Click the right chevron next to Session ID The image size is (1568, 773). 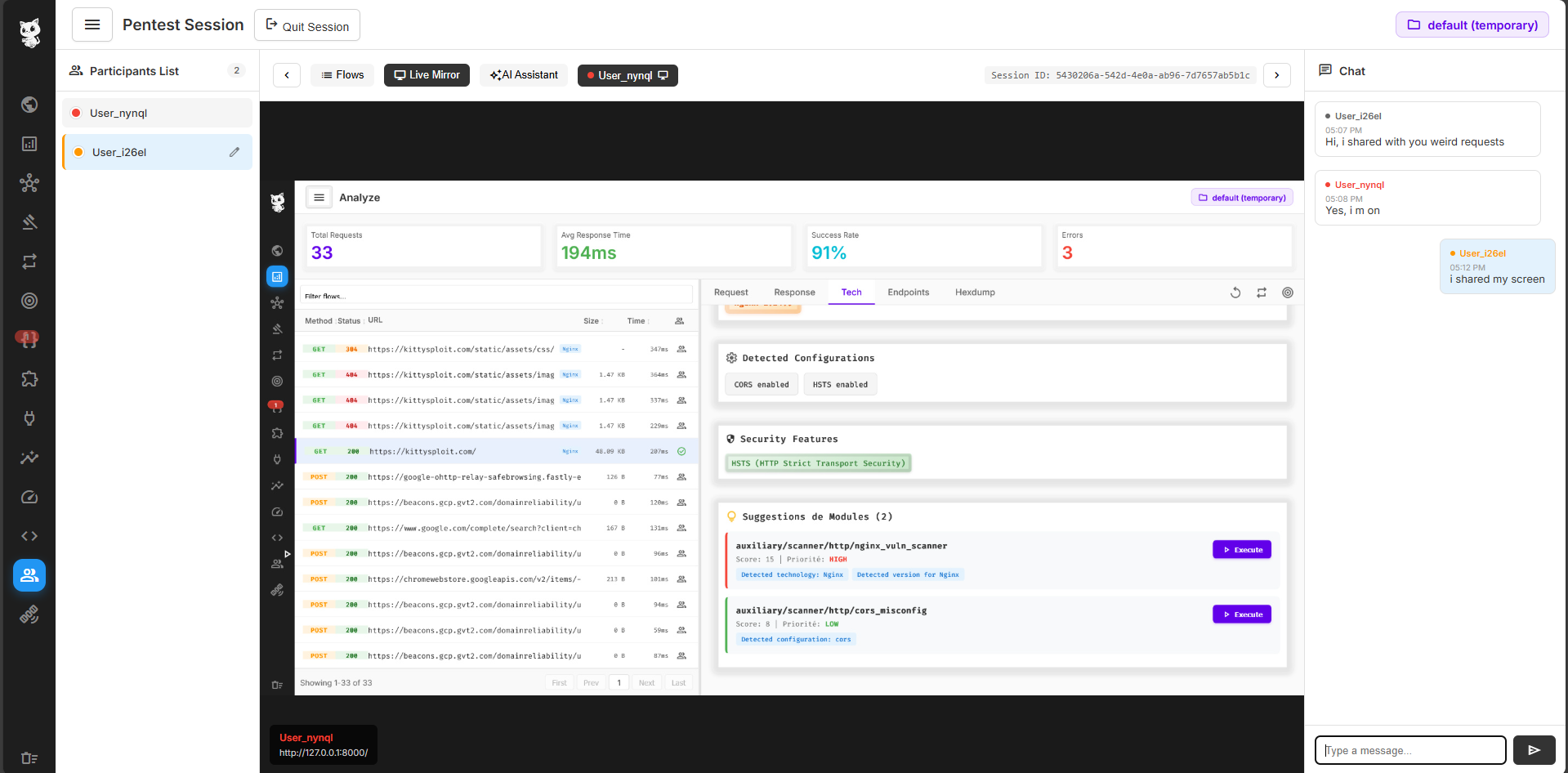(x=1276, y=75)
